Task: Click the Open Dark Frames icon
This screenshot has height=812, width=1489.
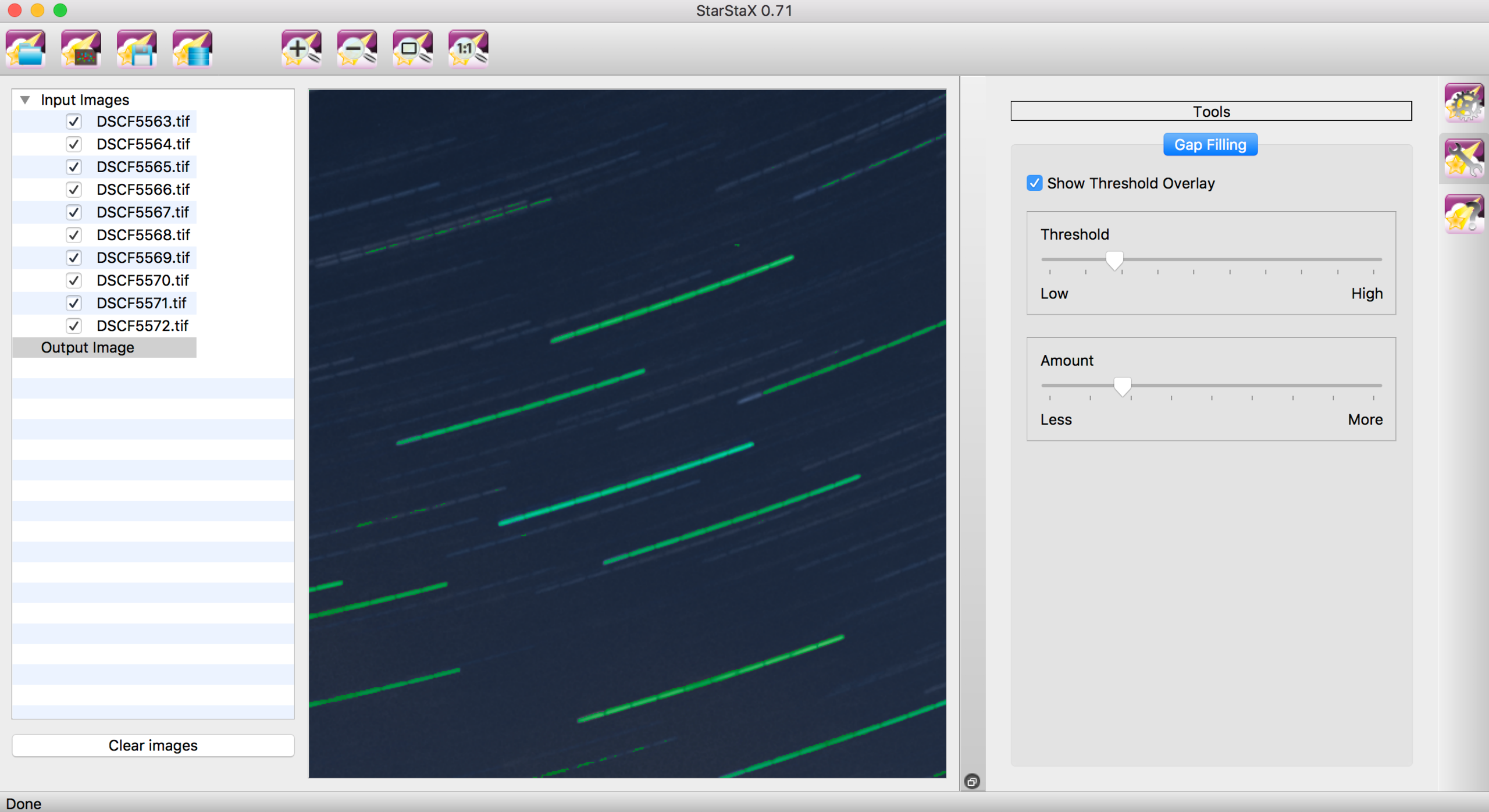Action: [81, 49]
